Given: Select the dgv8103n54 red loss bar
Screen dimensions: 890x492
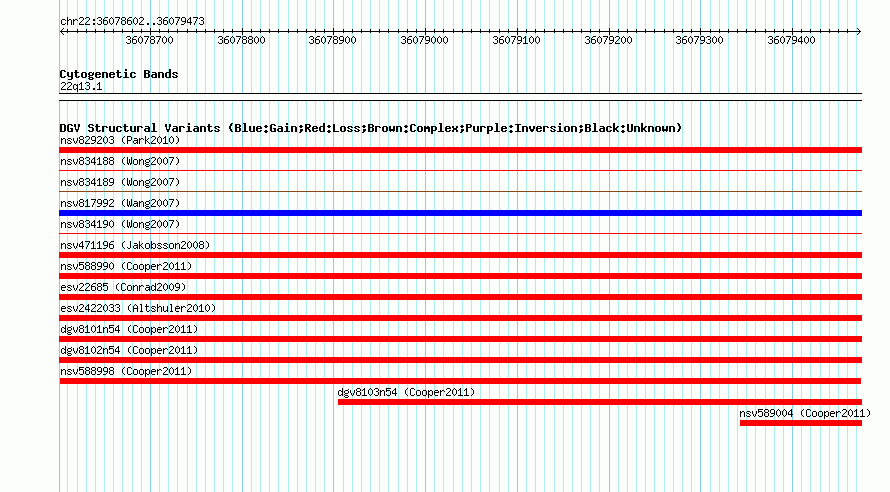Looking at the screenshot, I should [x=599, y=402].
